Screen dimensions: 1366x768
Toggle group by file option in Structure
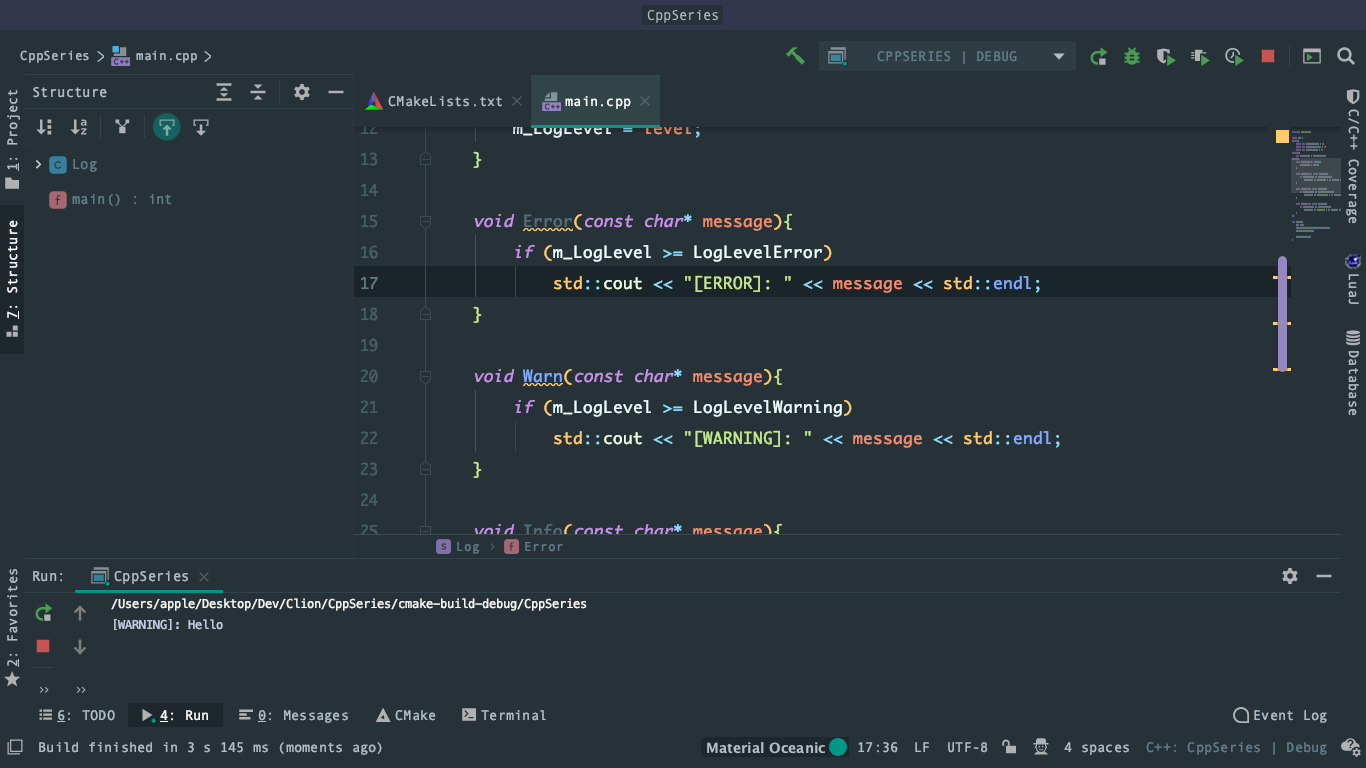tap(122, 127)
